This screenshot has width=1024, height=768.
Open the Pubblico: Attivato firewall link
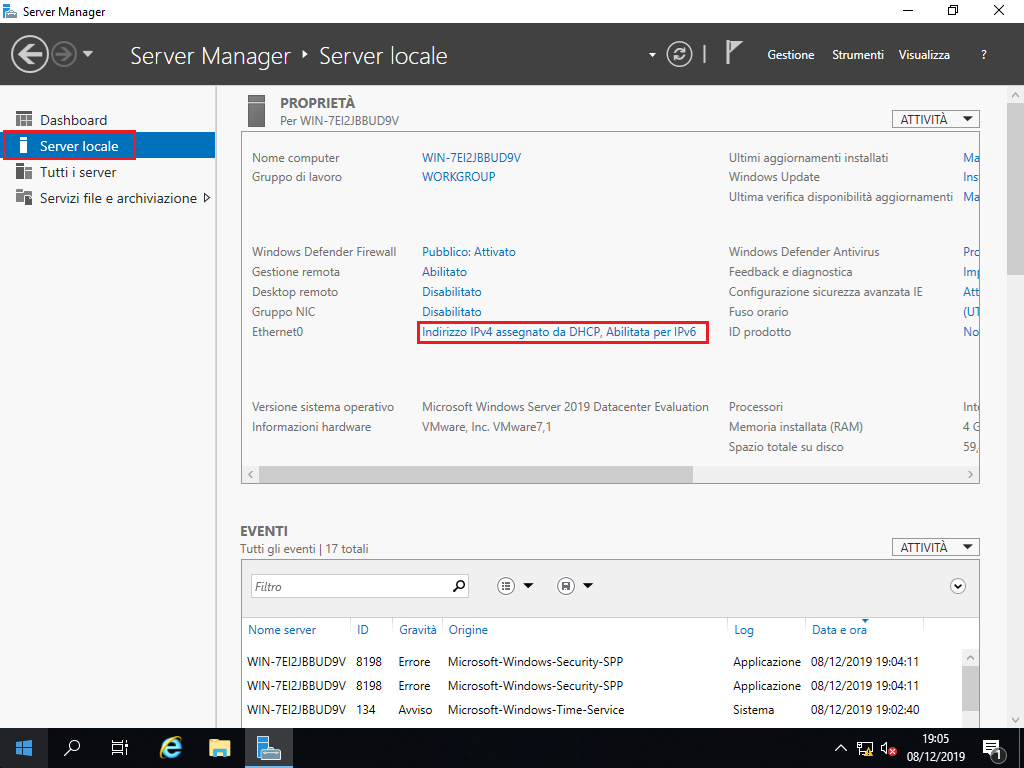click(468, 251)
